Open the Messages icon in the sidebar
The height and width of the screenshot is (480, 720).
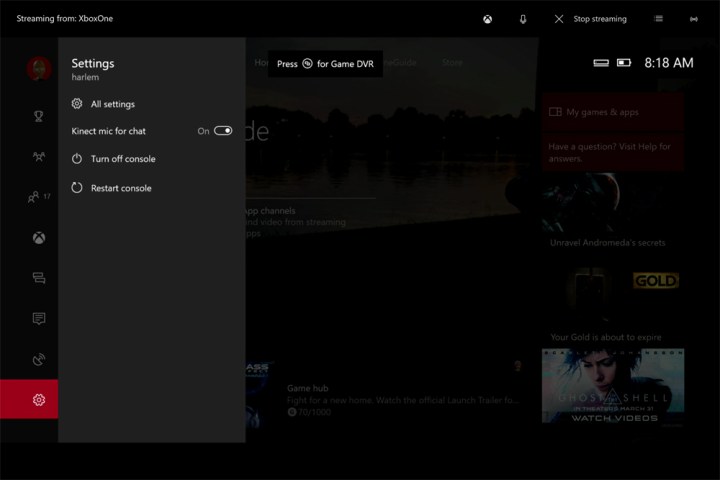point(39,278)
